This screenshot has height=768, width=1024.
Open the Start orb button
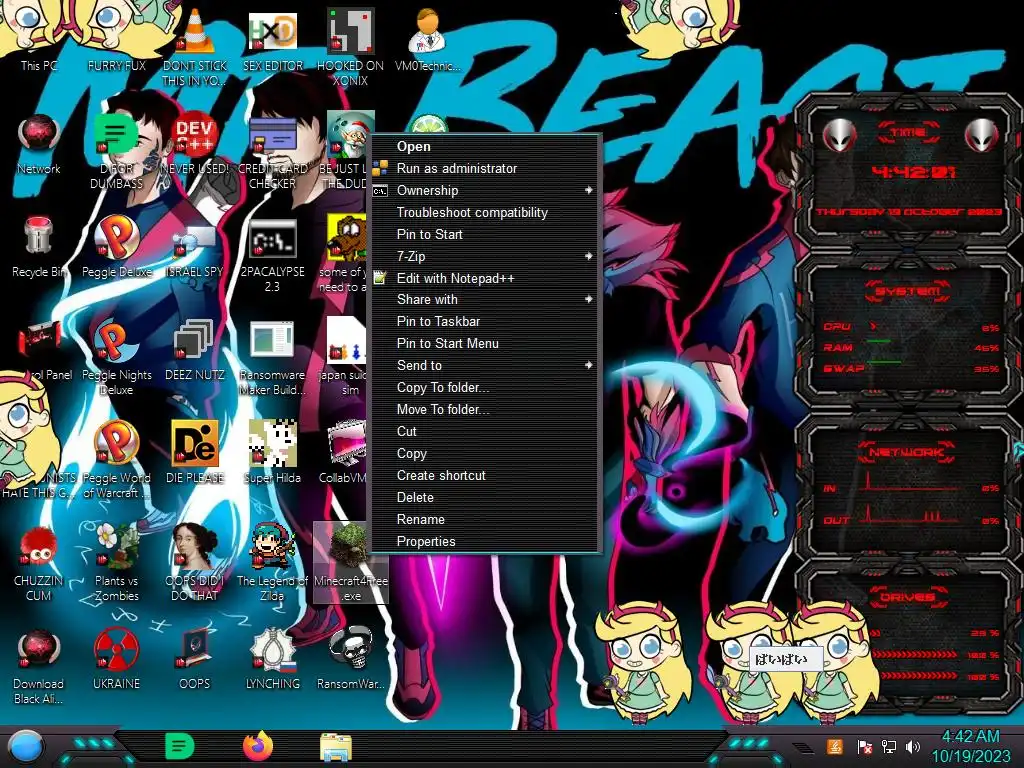pyautogui.click(x=25, y=746)
